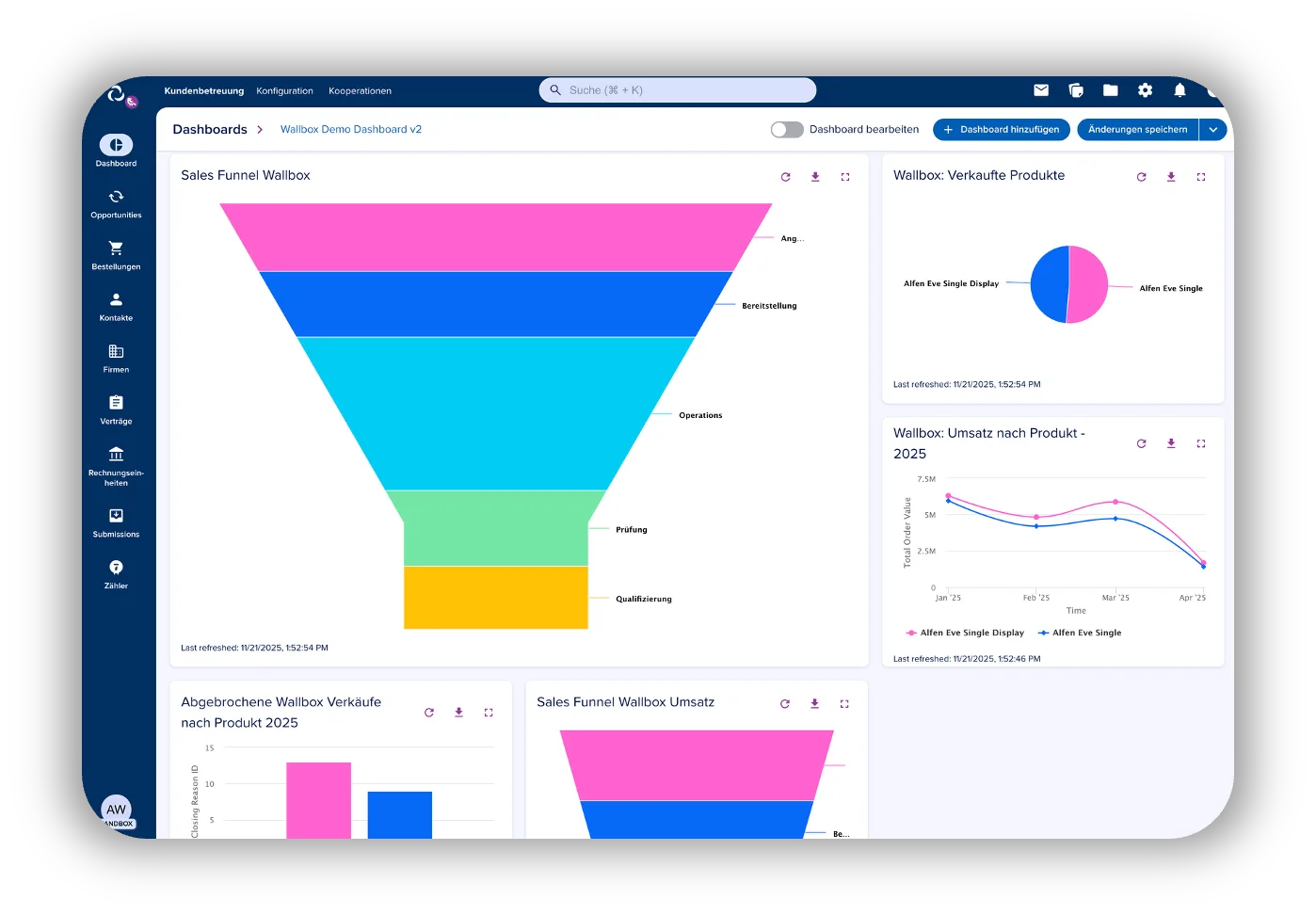Open the Verträge sidebar item
Viewport: 1316px width, 915px height.
click(x=116, y=410)
